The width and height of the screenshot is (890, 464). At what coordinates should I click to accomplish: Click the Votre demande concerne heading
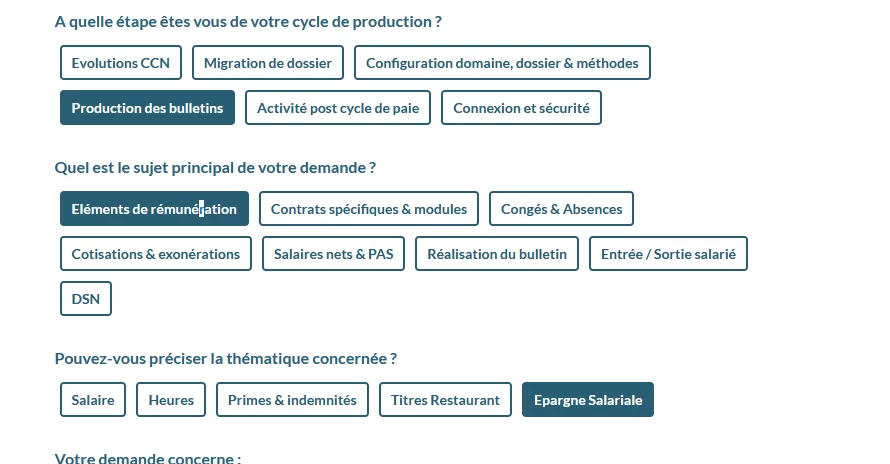click(x=148, y=458)
